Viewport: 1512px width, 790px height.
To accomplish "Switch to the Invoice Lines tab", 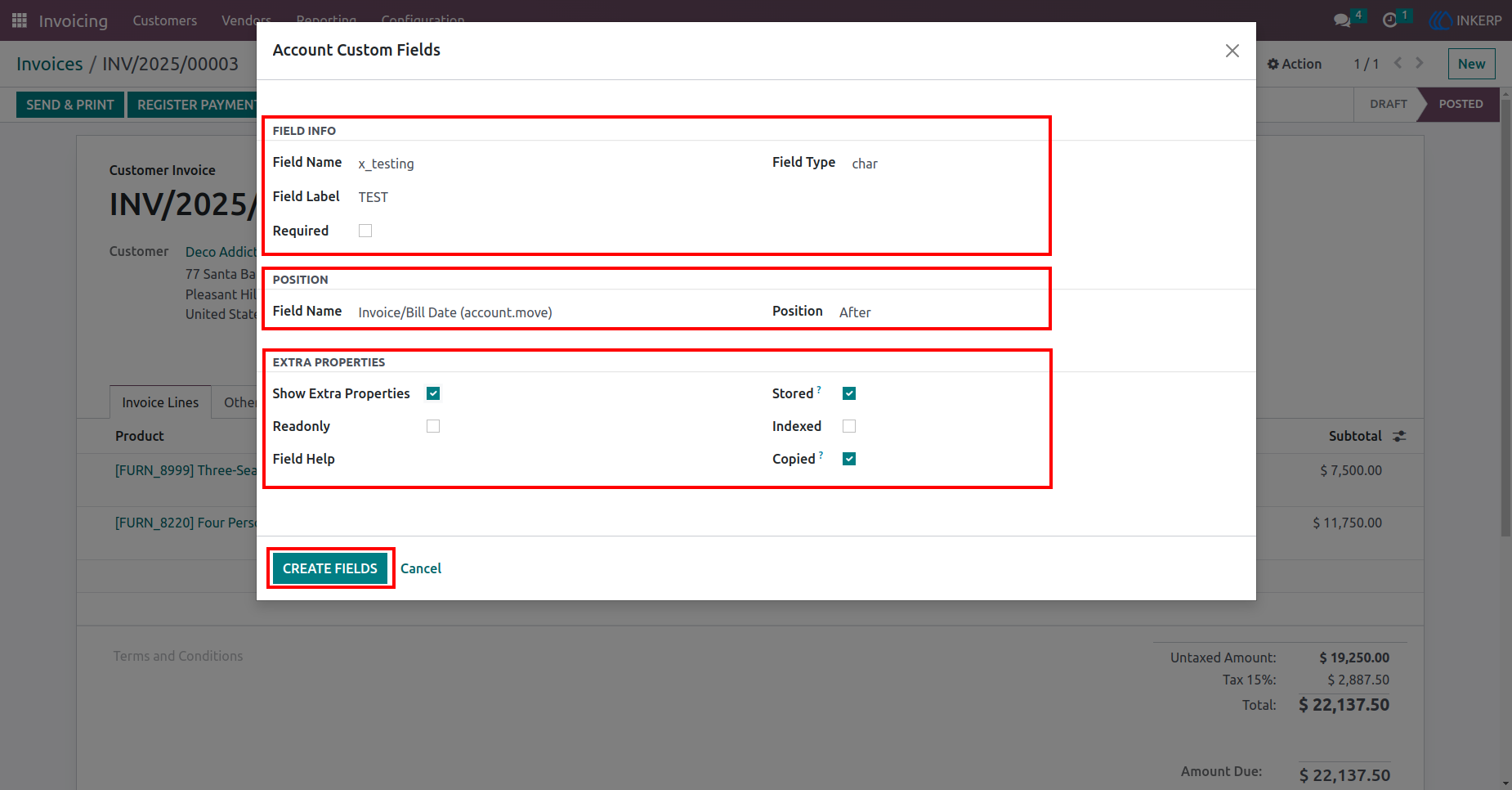I will 160,402.
